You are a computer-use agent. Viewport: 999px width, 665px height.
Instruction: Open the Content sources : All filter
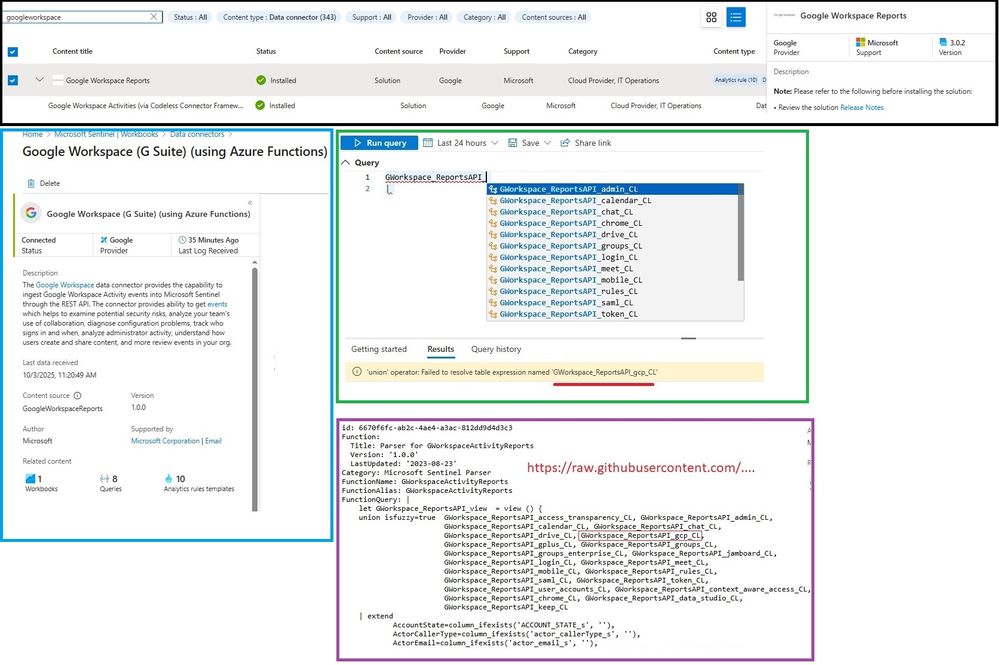[554, 17]
